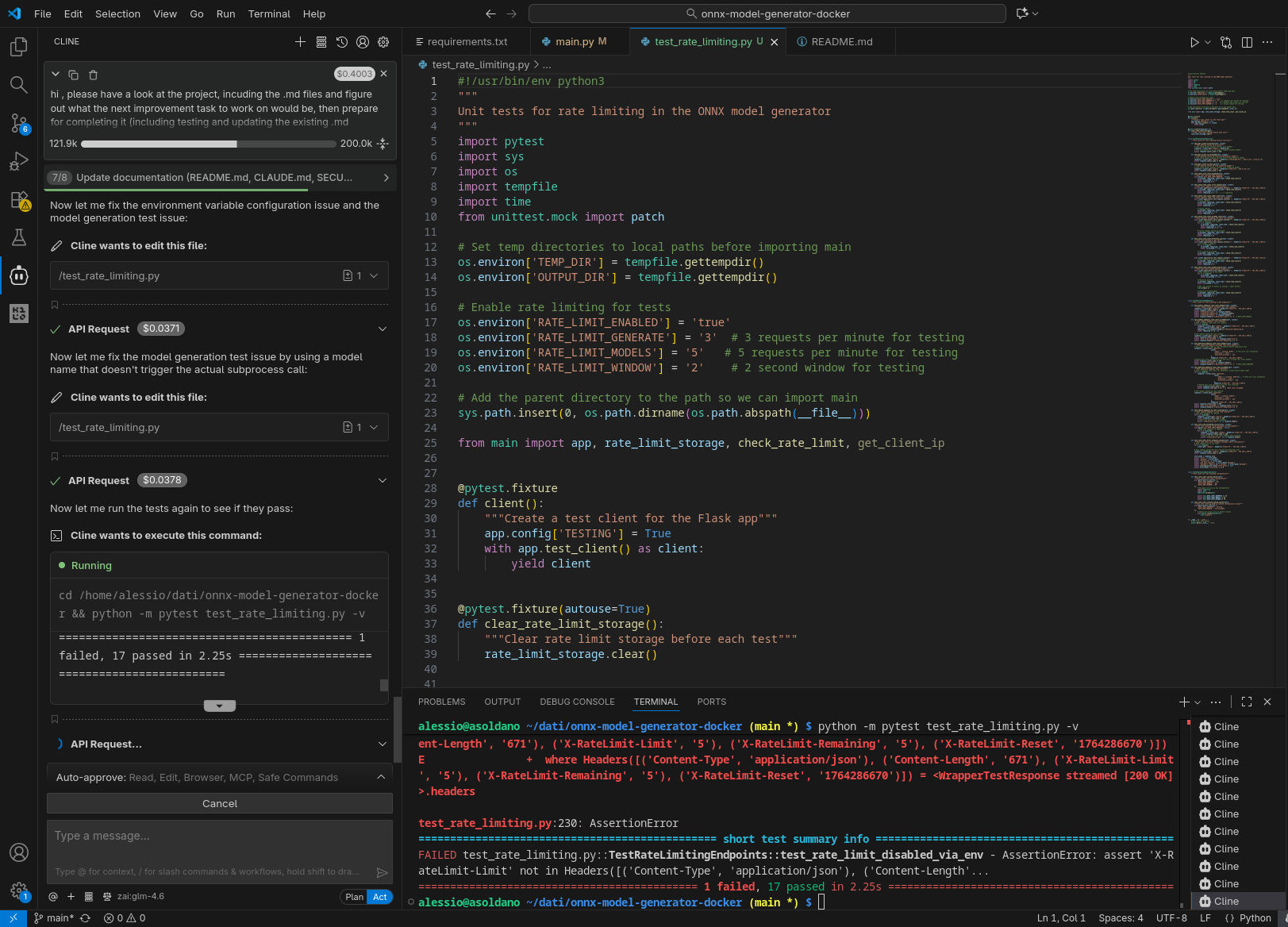Switch to the README.md editor tab
Image resolution: width=1288 pixels, height=927 pixels.
pos(841,42)
